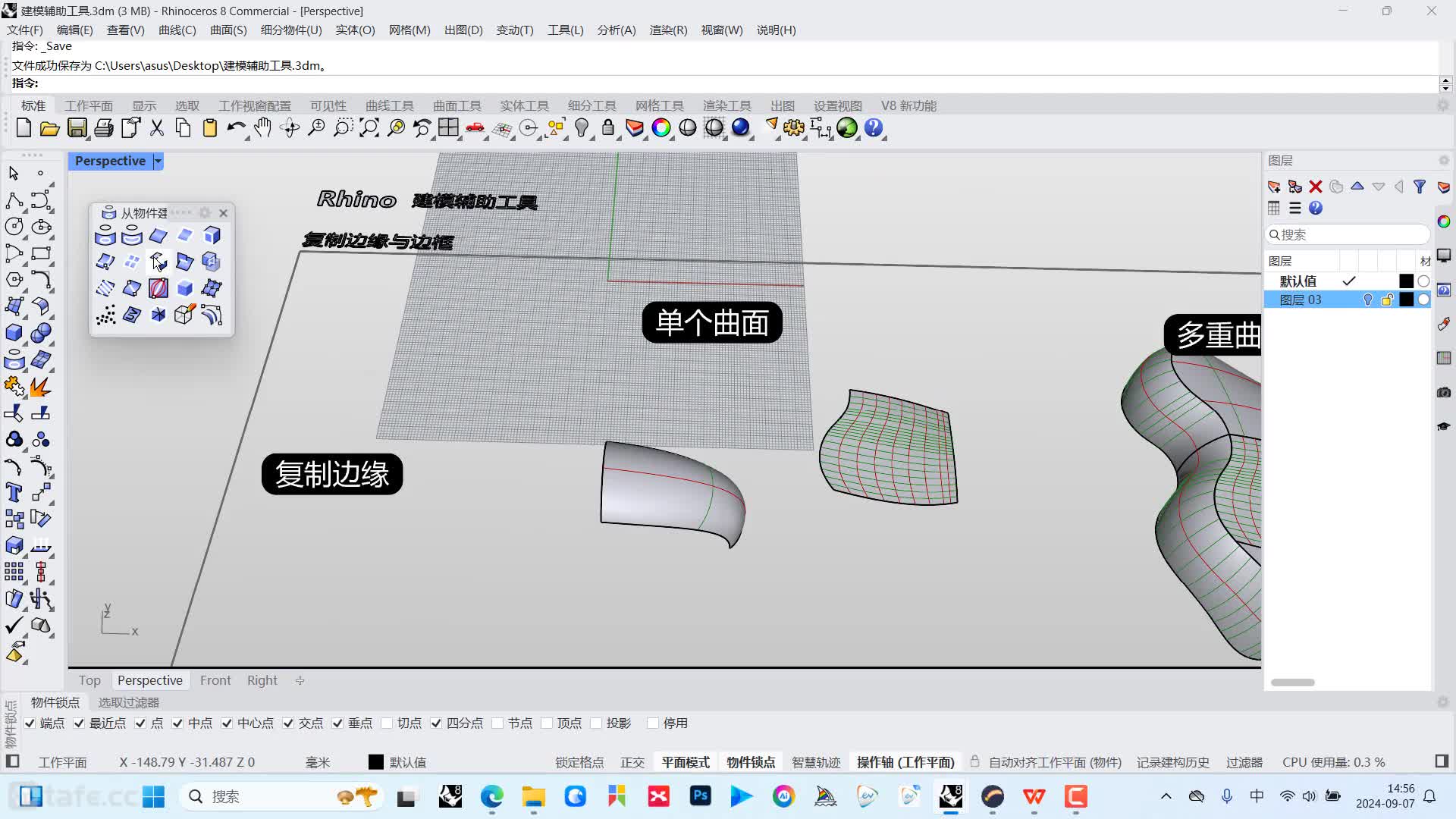The width and height of the screenshot is (1456, 819).
Task: Click 默认值 layer color swatch
Action: pyautogui.click(x=1405, y=281)
